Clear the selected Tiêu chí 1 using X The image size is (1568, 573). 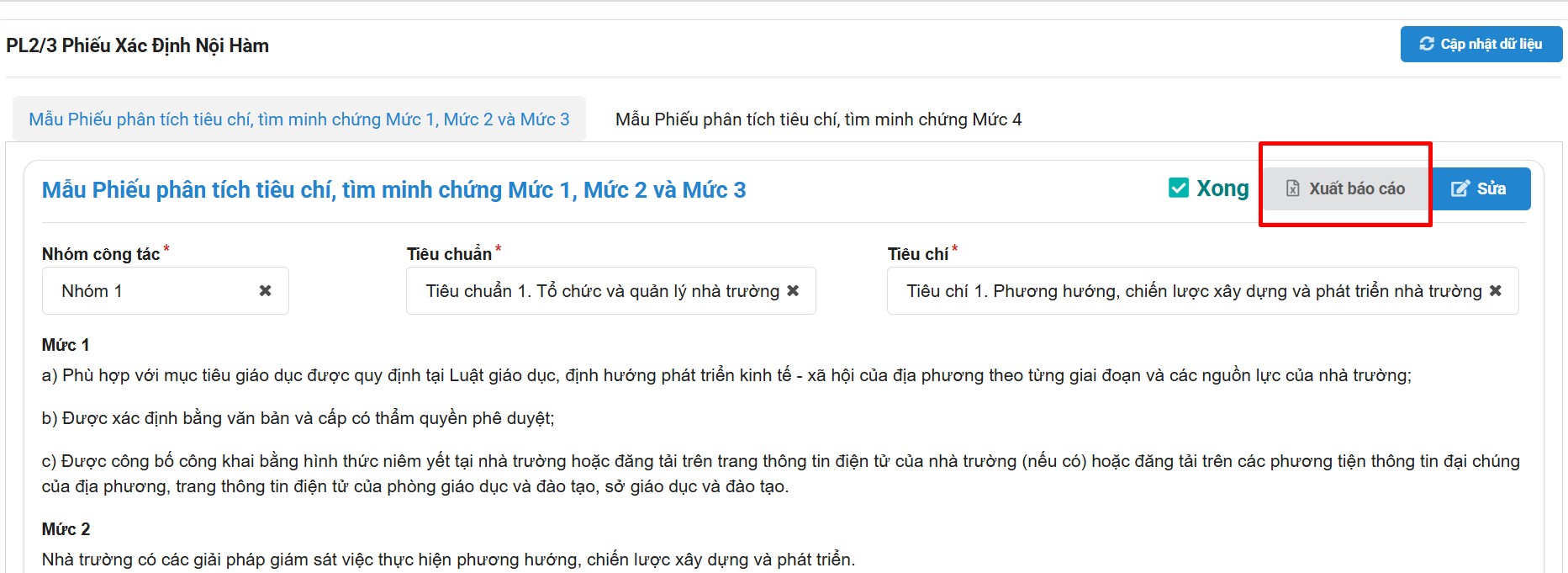[x=1496, y=290]
